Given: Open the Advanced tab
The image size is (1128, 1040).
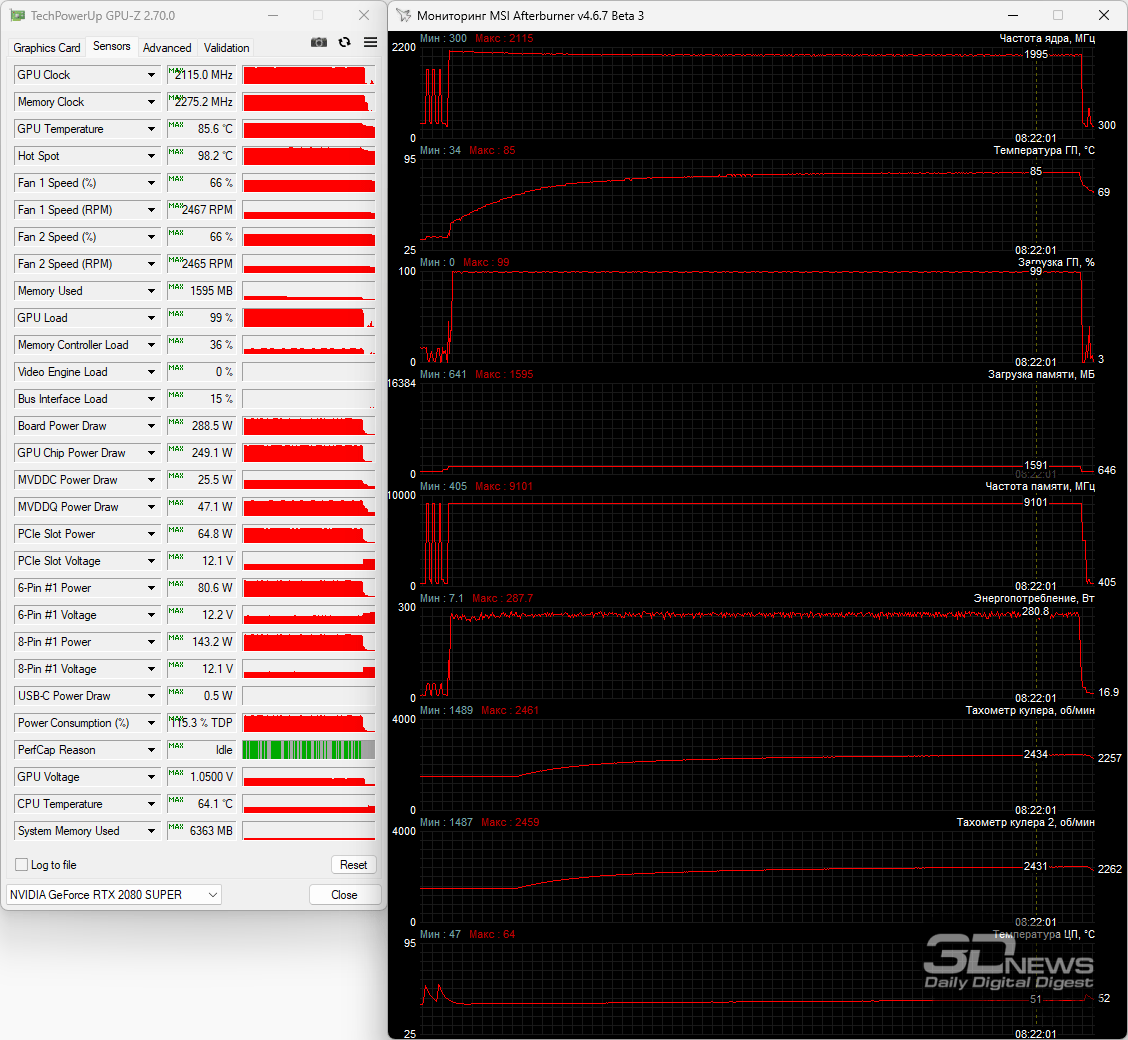Looking at the screenshot, I should click(167, 47).
